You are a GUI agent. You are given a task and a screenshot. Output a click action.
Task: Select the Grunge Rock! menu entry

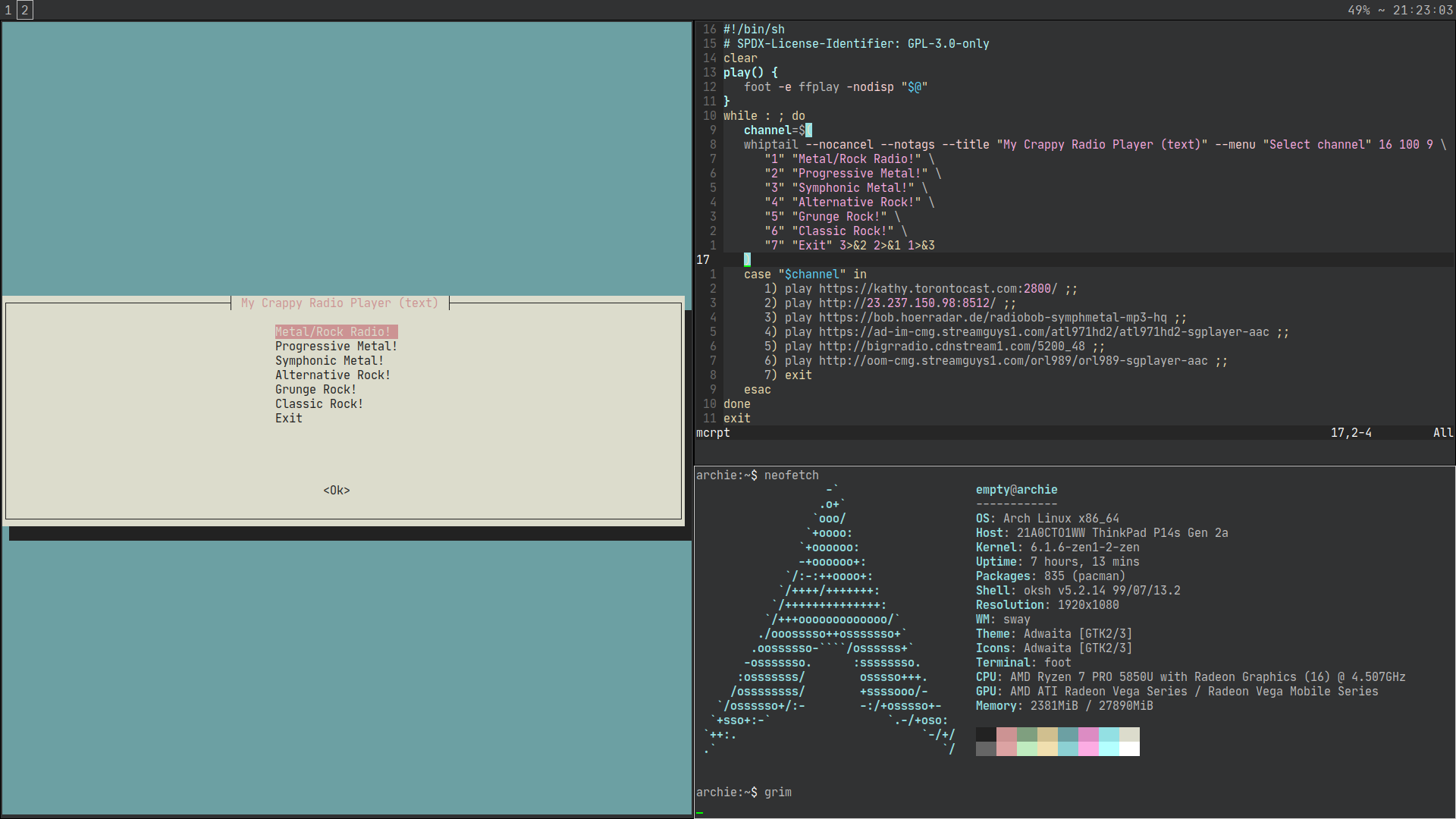(315, 390)
